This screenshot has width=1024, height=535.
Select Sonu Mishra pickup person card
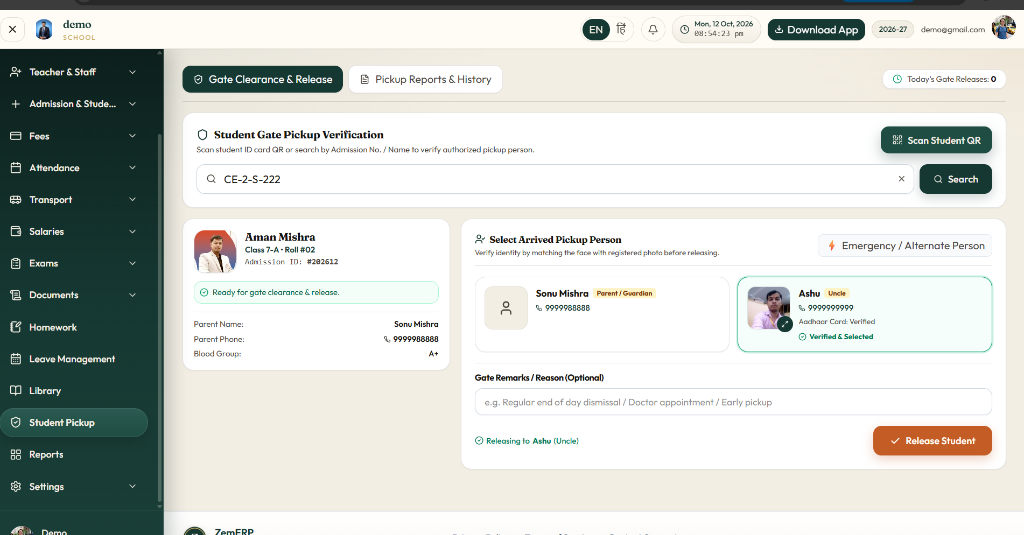(x=601, y=314)
